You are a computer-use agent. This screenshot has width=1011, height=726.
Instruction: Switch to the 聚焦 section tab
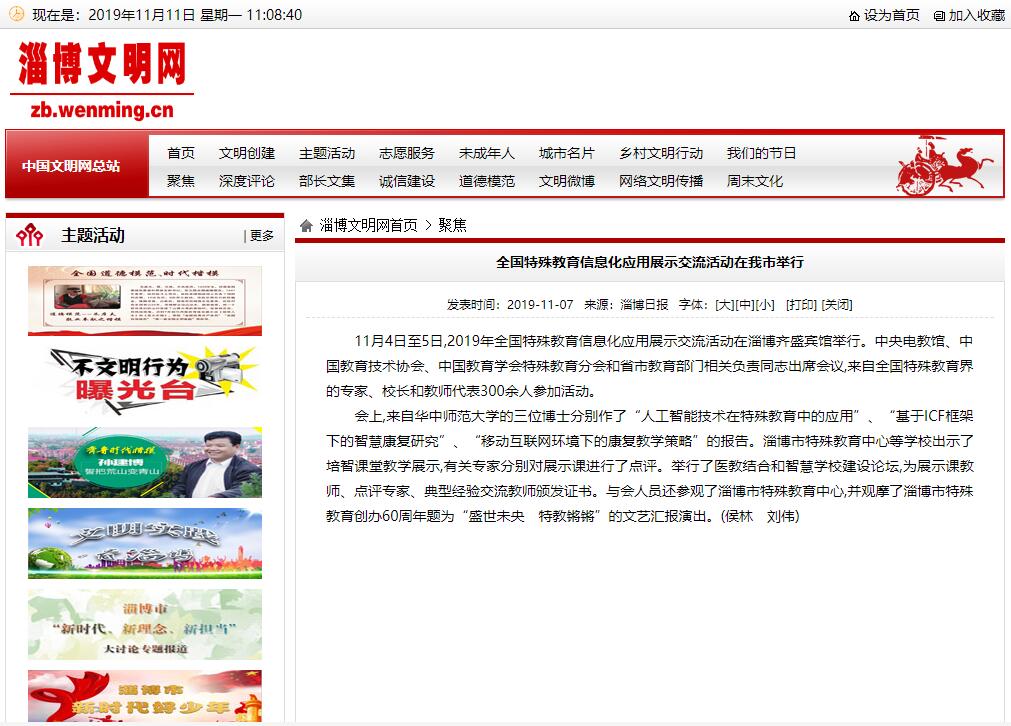[179, 183]
